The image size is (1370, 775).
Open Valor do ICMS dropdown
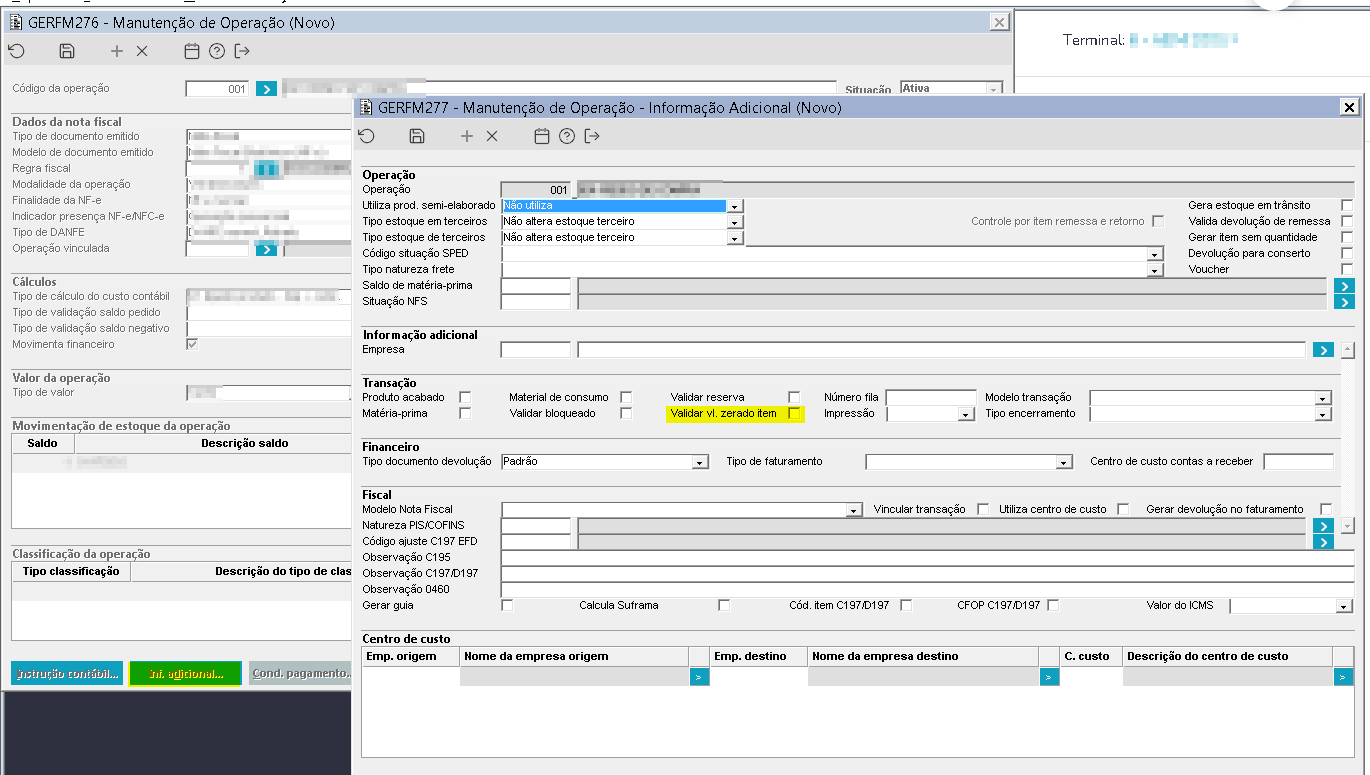coord(1344,606)
